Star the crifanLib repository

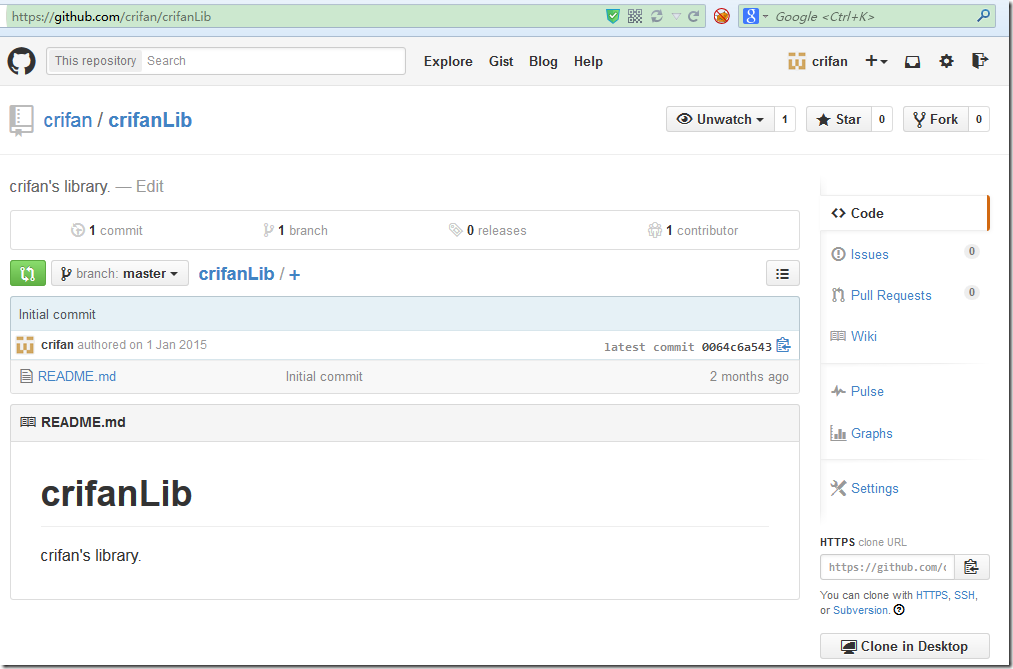839,119
